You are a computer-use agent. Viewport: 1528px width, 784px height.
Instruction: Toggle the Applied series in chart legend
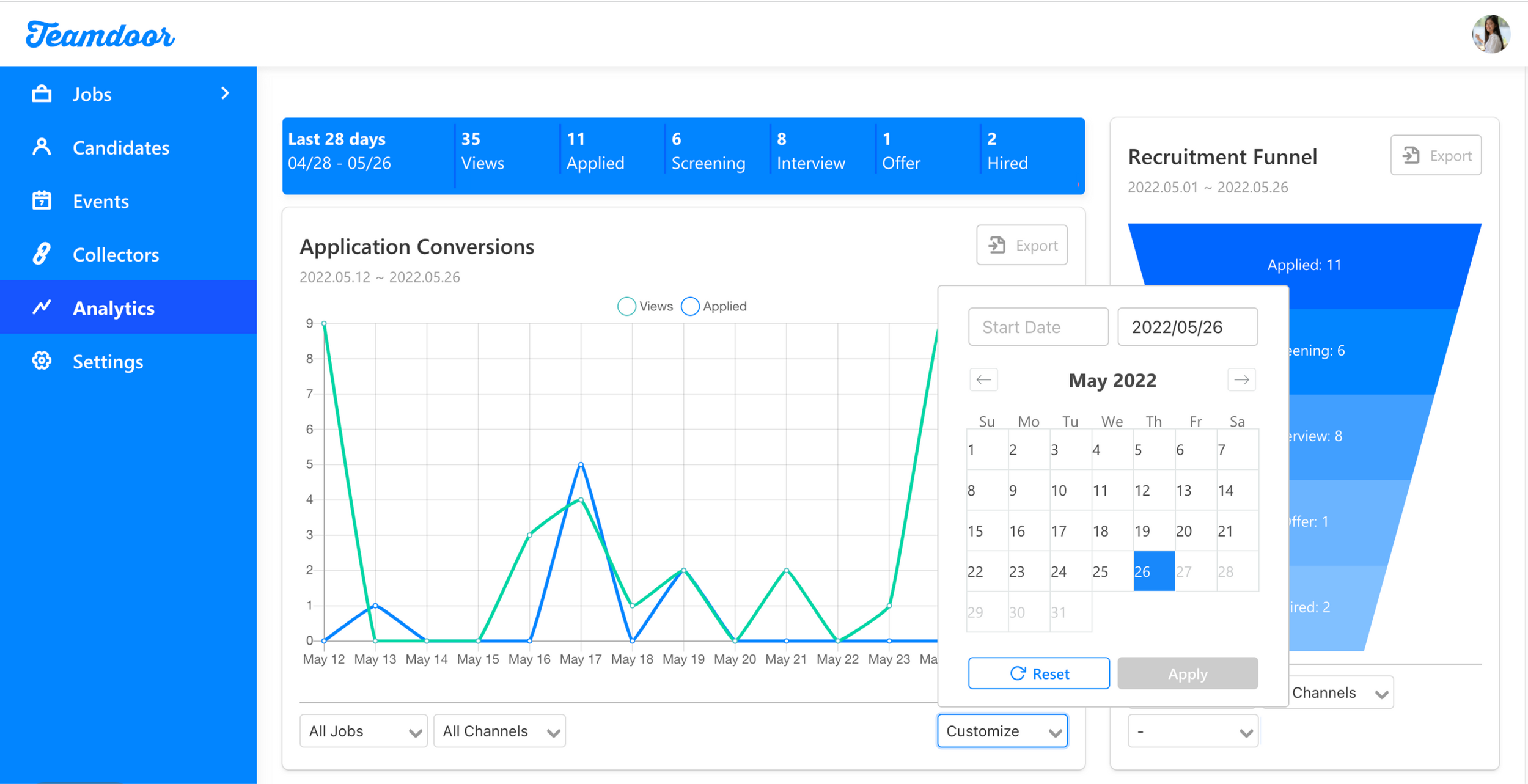coord(714,306)
